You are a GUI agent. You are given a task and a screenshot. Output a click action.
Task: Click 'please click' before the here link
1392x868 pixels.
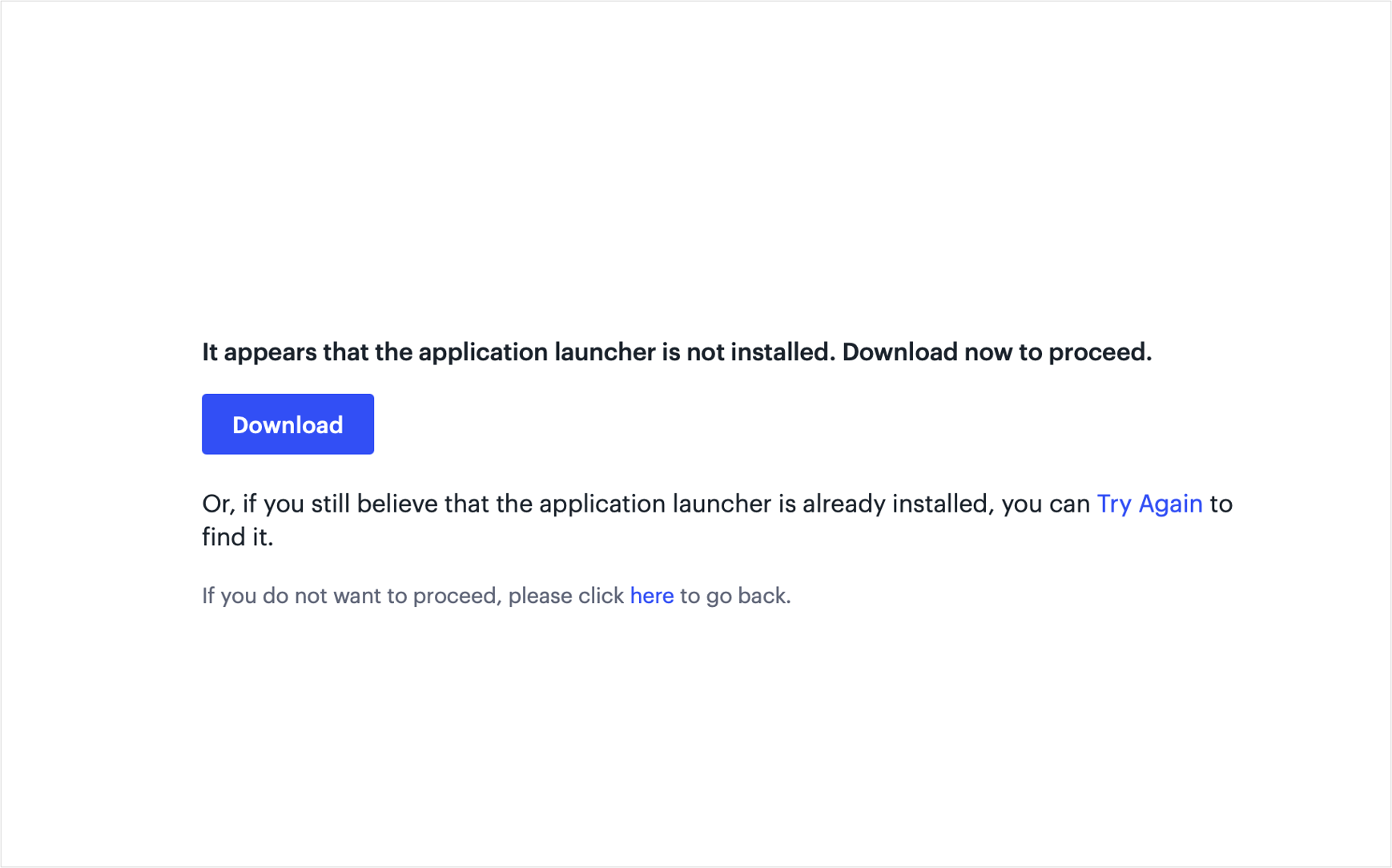(x=565, y=596)
